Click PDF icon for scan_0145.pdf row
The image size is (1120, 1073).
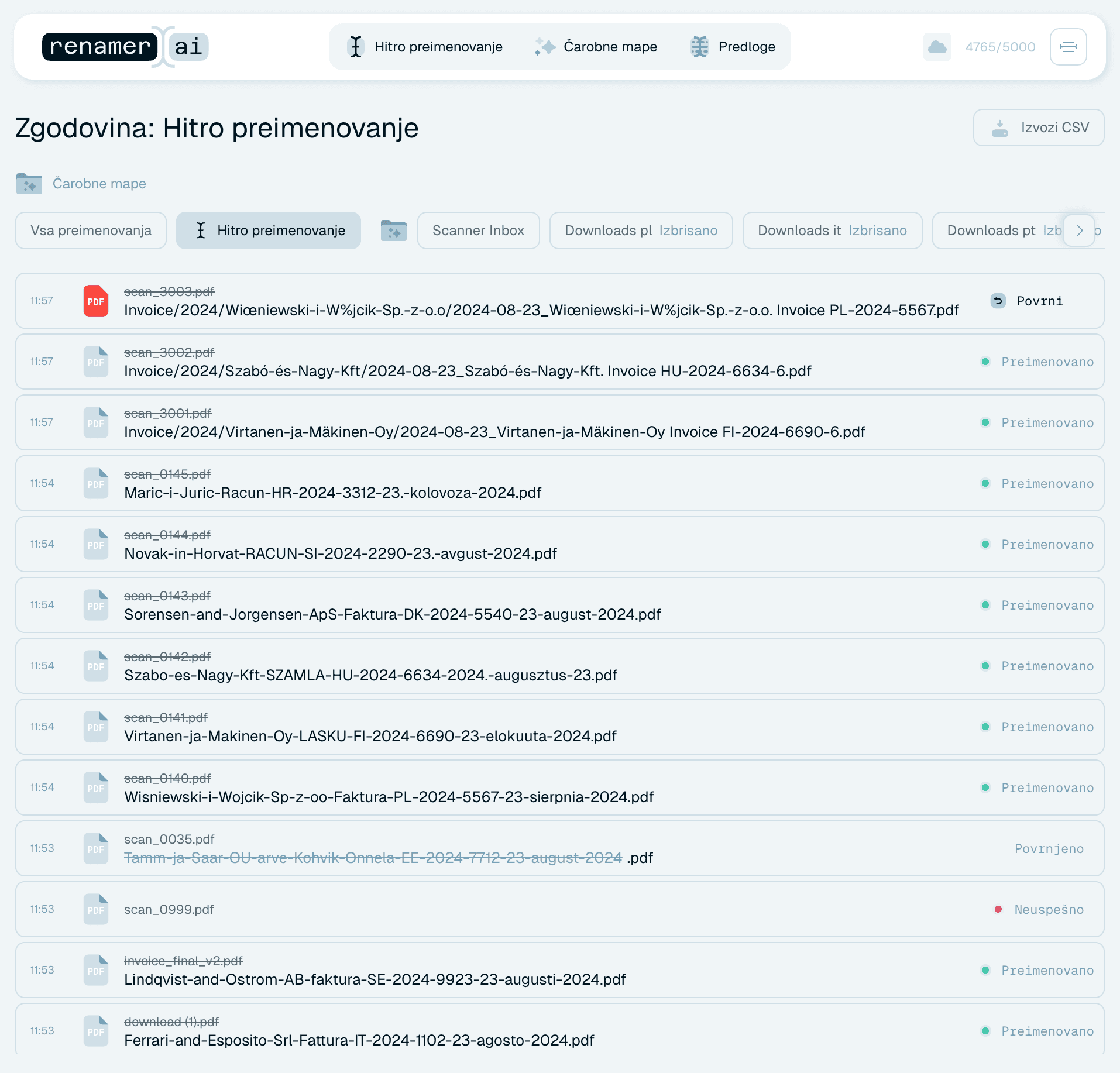point(96,483)
